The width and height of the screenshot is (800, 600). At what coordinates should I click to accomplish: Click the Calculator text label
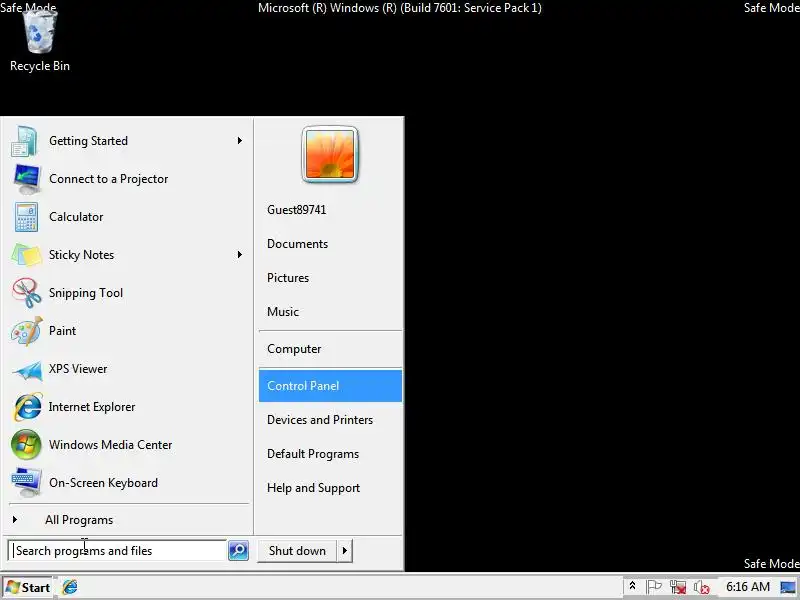pyautogui.click(x=76, y=217)
